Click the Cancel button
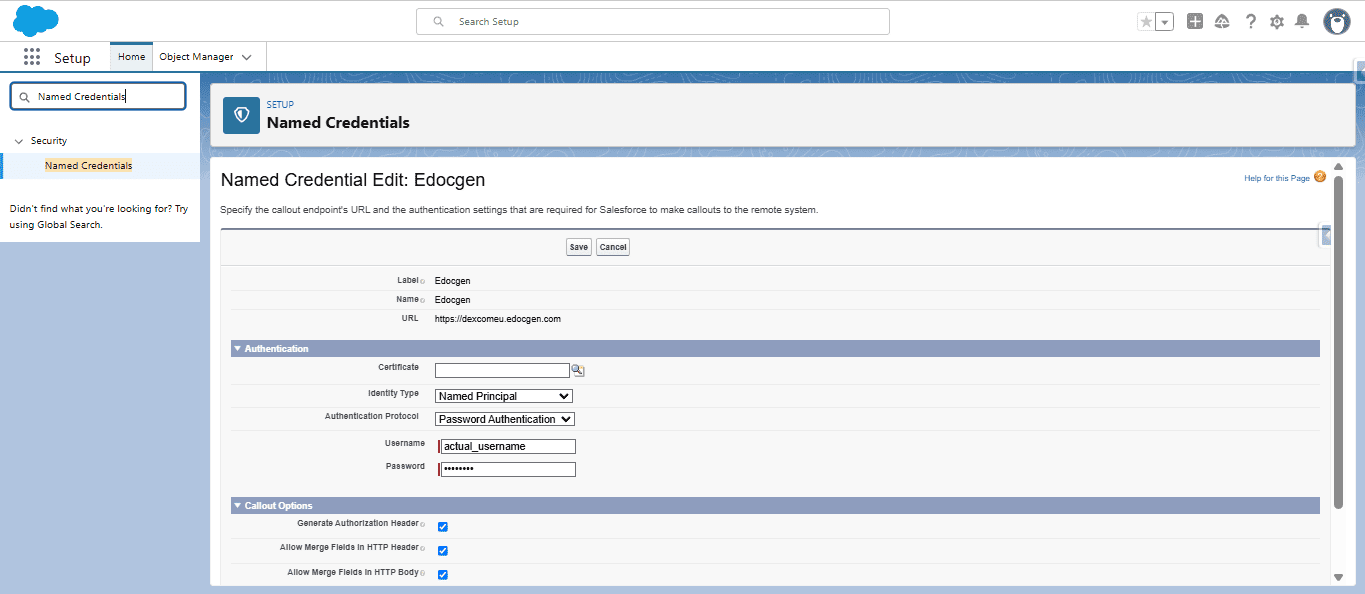This screenshot has height=594, width=1365. pyautogui.click(x=613, y=247)
